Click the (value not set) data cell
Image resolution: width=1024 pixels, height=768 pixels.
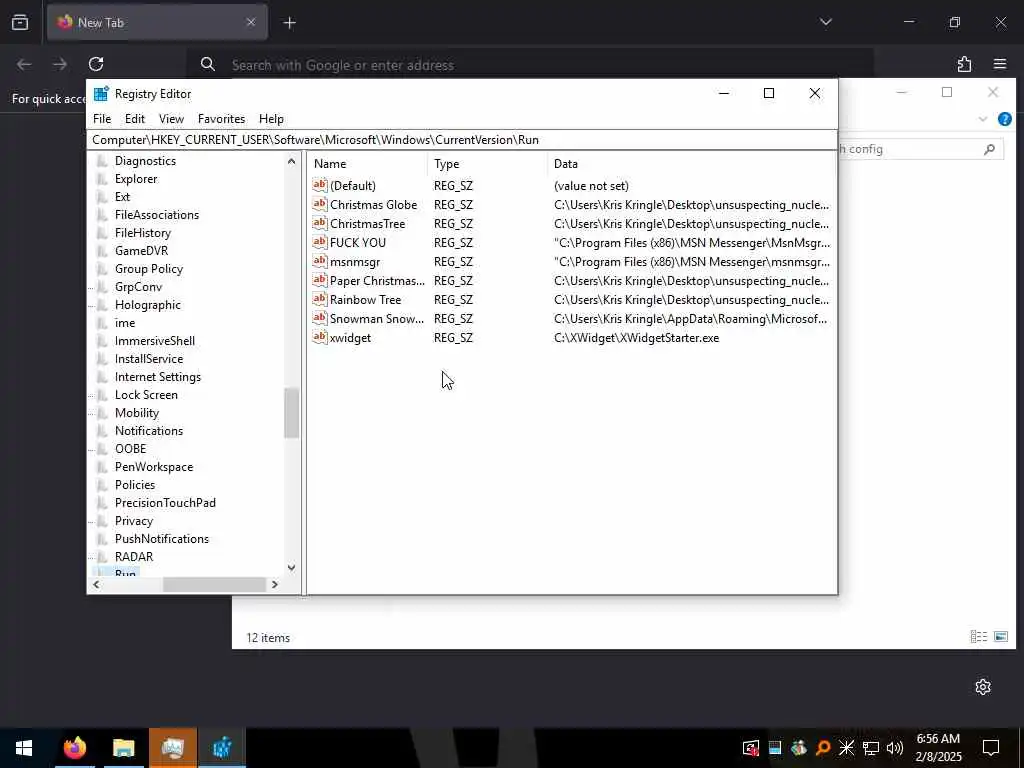pos(591,186)
